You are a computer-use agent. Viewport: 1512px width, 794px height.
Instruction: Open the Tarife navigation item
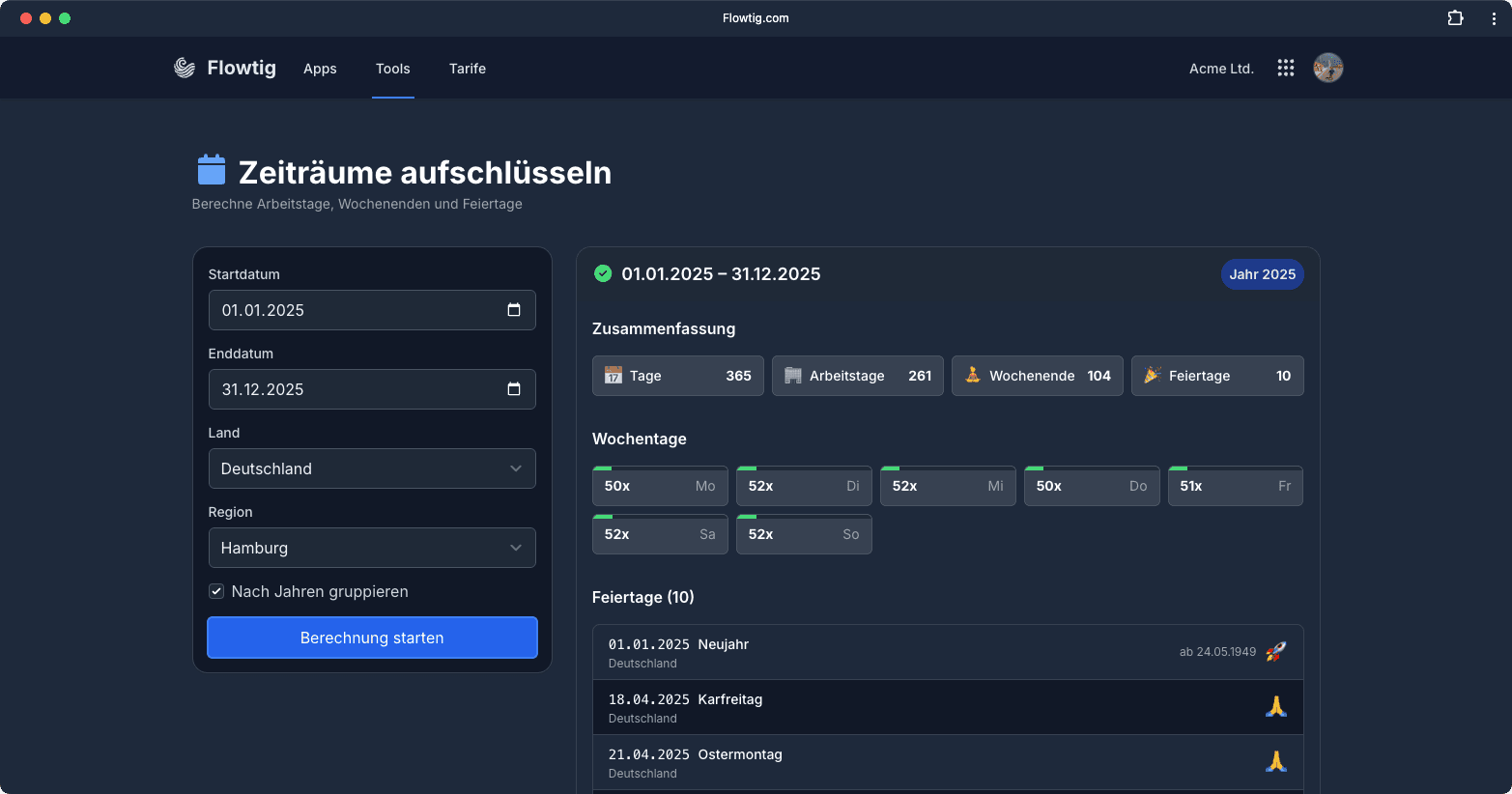pyautogui.click(x=468, y=69)
